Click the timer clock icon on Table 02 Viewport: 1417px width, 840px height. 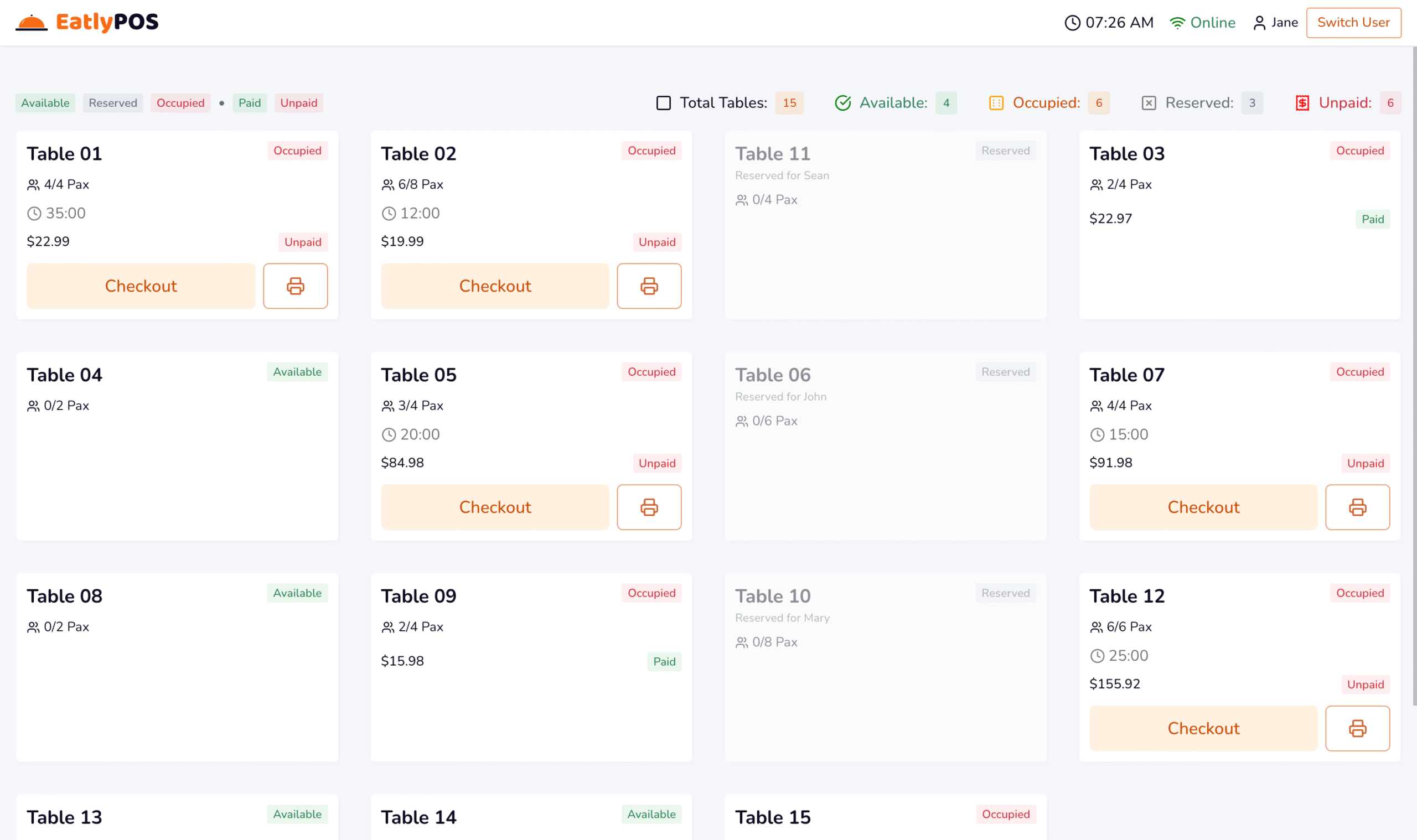coord(389,214)
